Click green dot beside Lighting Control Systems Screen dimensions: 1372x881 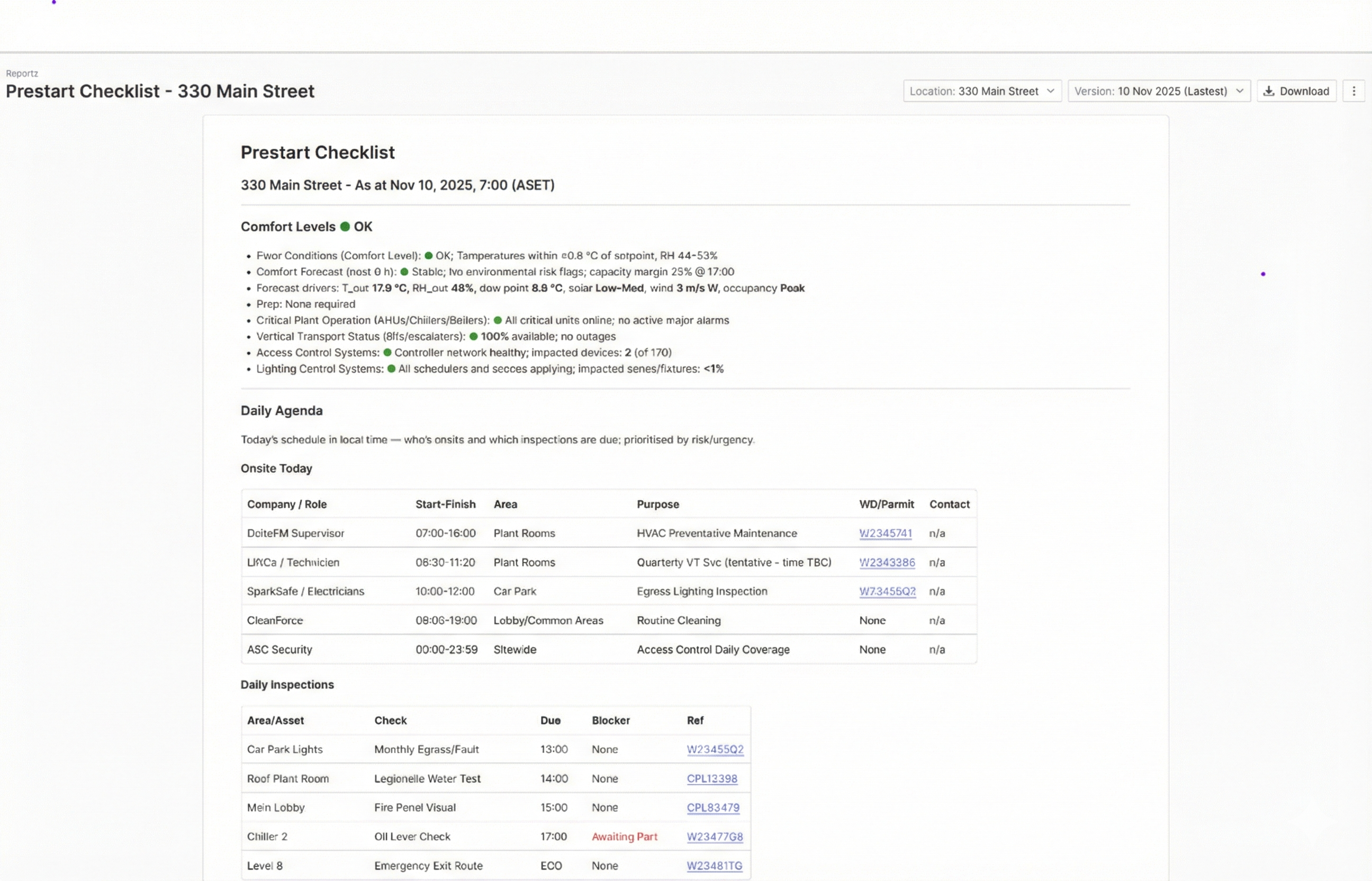click(391, 368)
